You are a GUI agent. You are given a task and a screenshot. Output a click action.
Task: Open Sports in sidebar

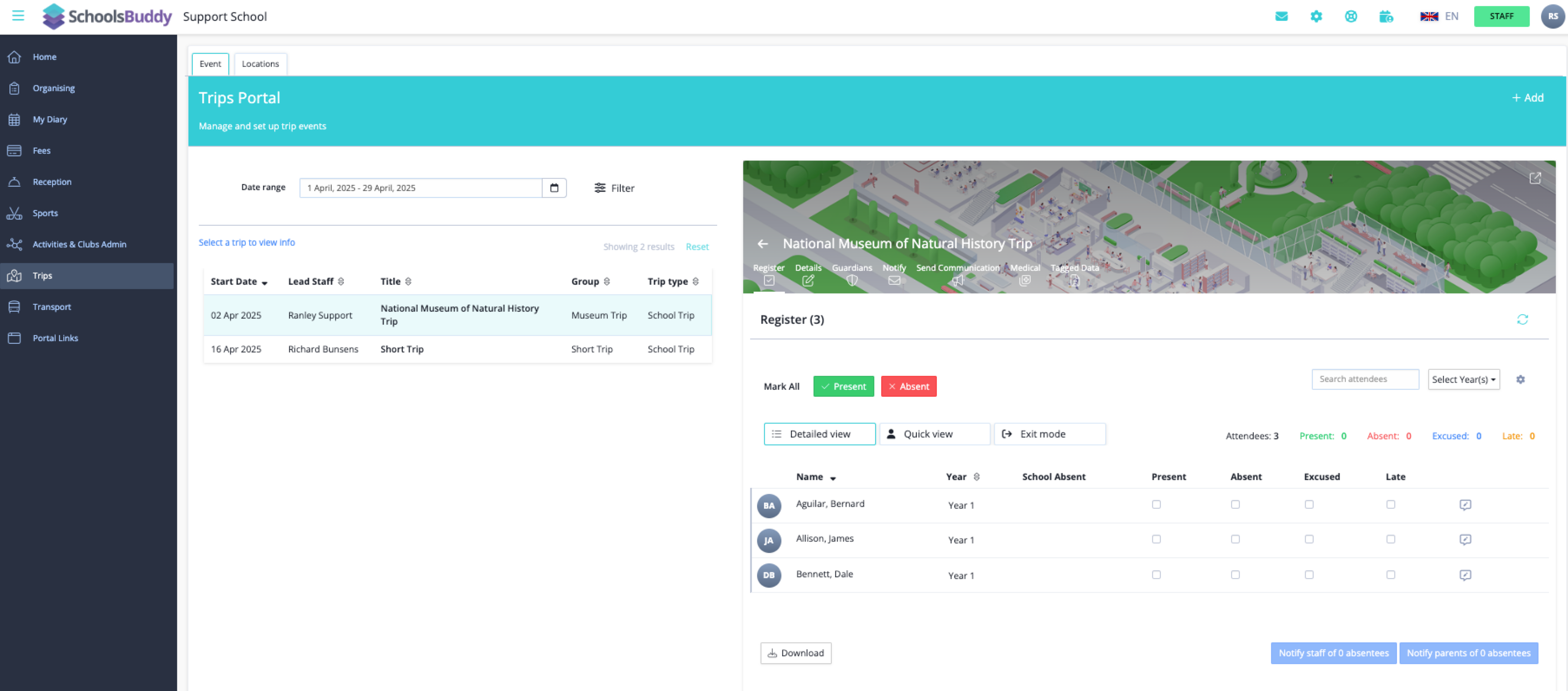tap(87, 213)
